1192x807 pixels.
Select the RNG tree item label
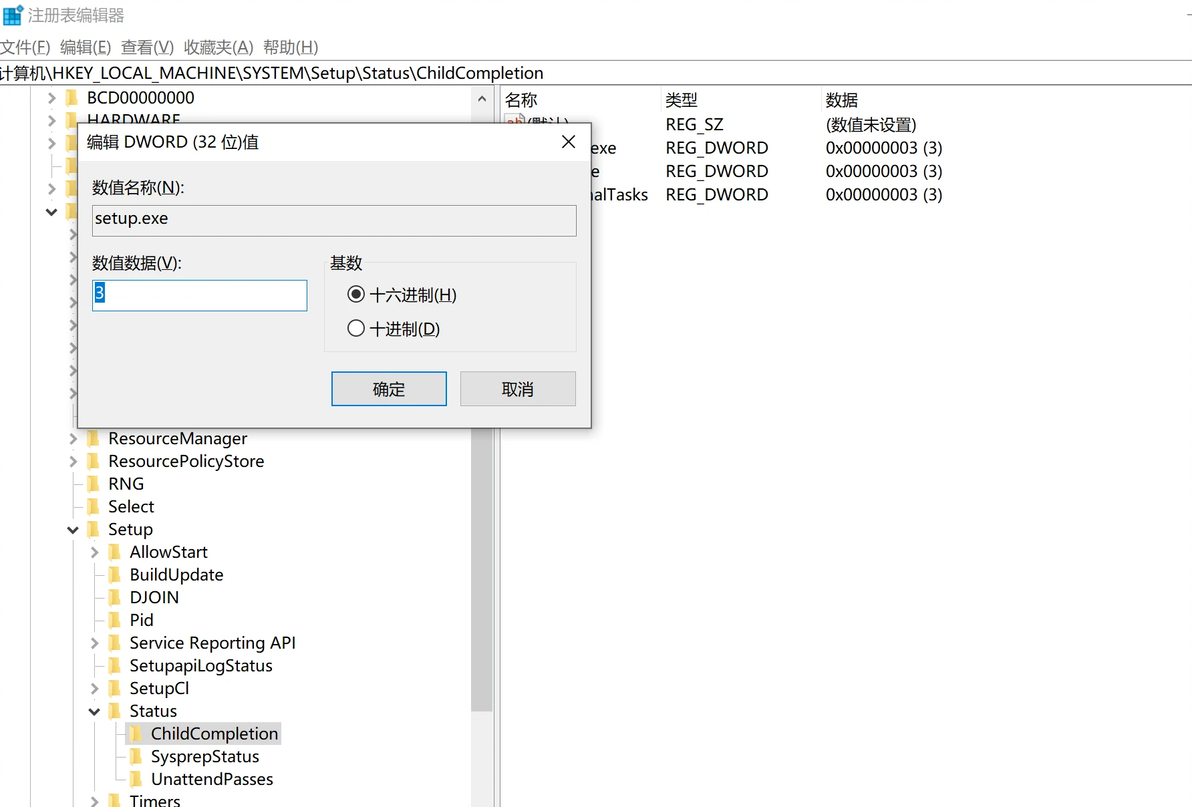(126, 484)
